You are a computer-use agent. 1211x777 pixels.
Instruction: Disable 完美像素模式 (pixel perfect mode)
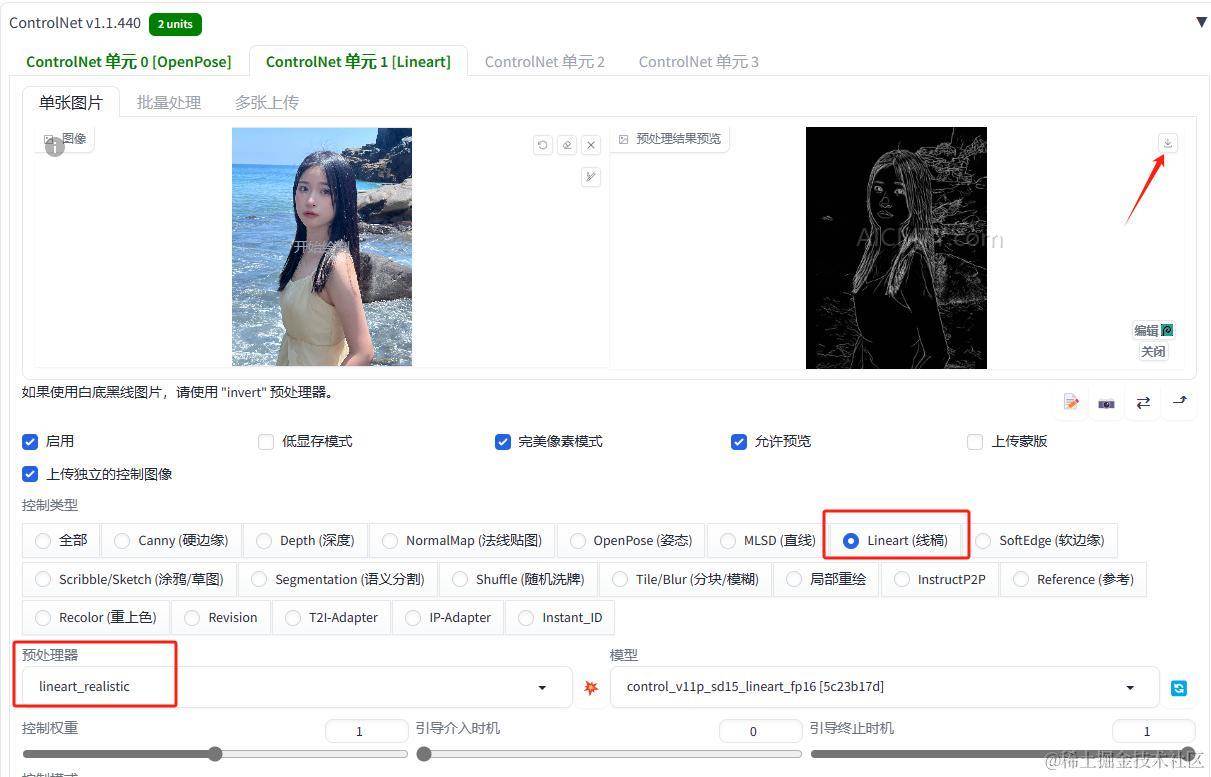[x=503, y=441]
